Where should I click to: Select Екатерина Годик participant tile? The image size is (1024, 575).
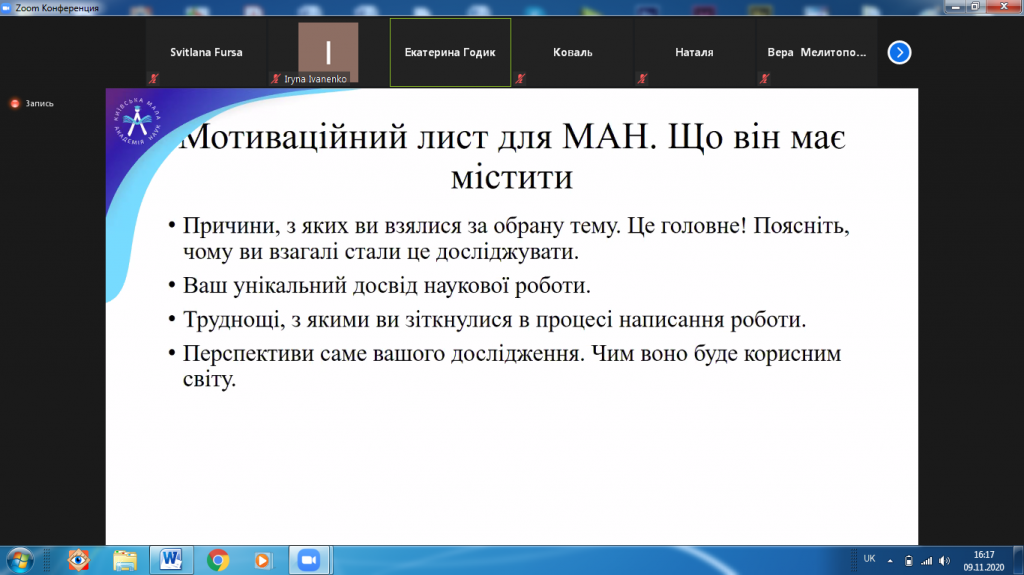(451, 52)
